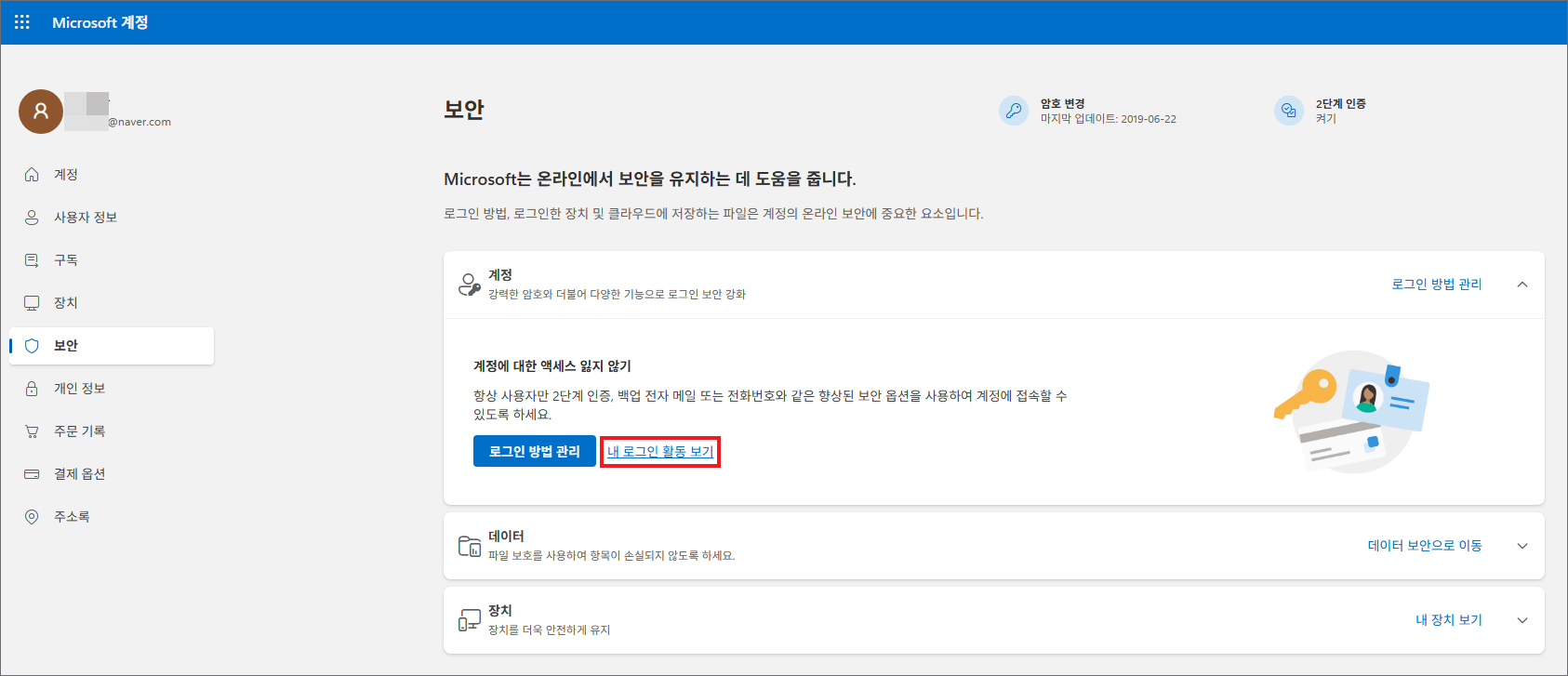This screenshot has height=676, width=1568.
Task: Click the home icon beside 계정
Action: click(x=32, y=174)
